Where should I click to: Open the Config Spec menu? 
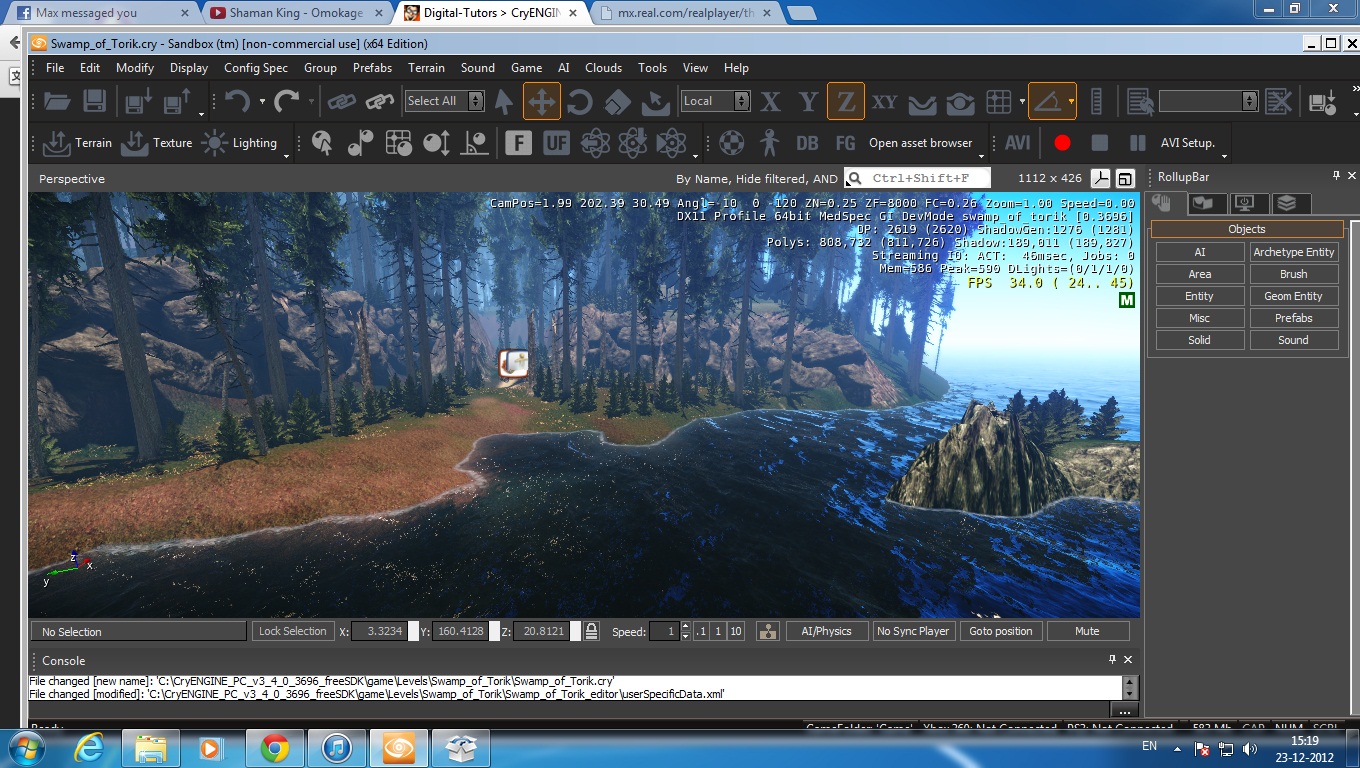coord(256,68)
